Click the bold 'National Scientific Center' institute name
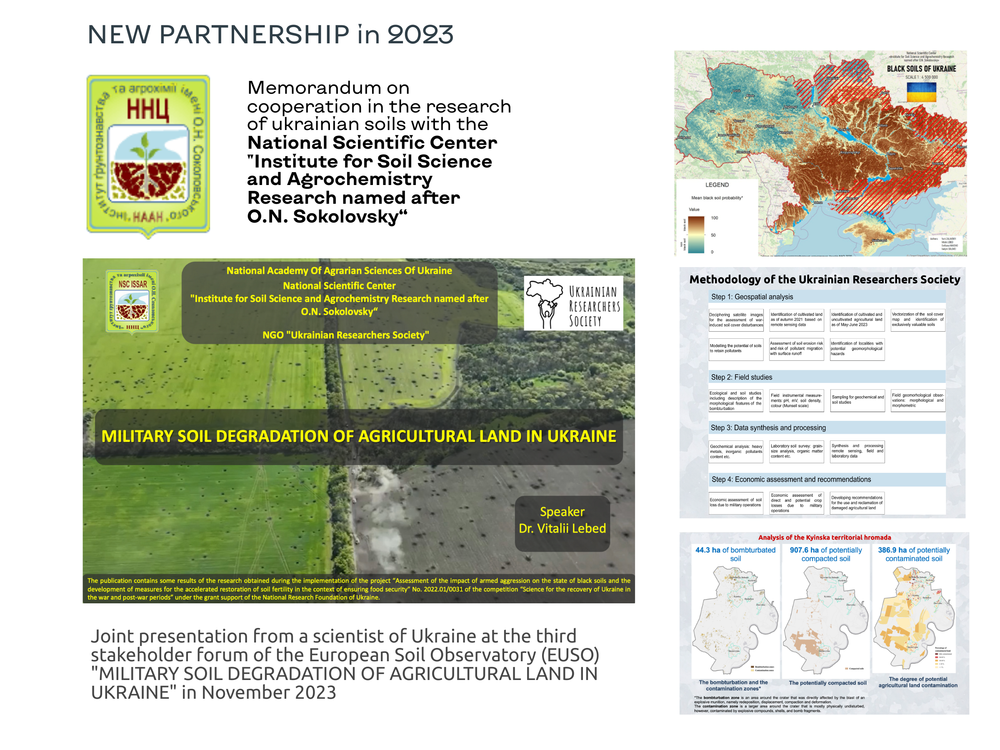The height and width of the screenshot is (750, 1000). [x=372, y=179]
